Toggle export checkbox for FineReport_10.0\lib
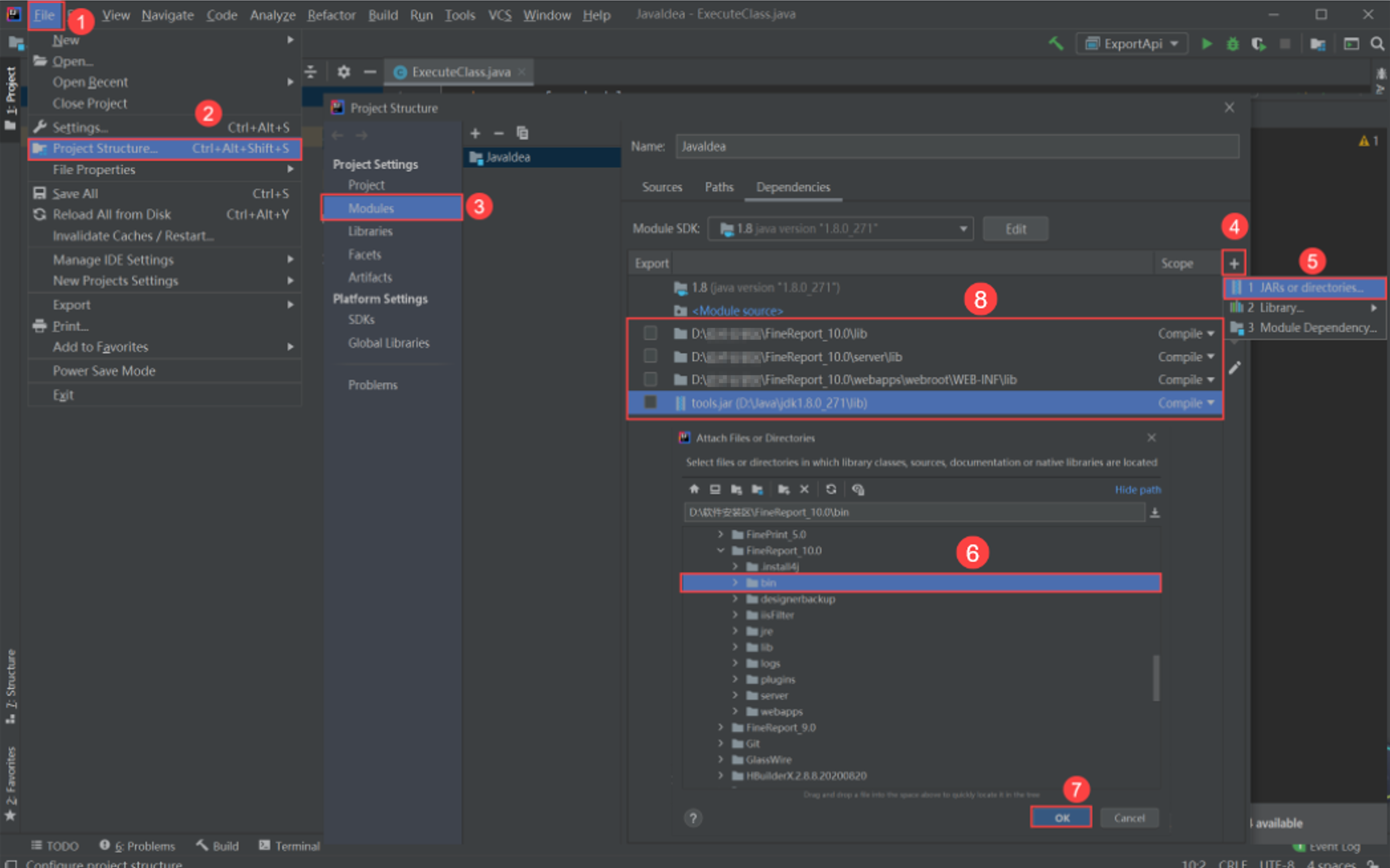This screenshot has height=868, width=1390. [x=650, y=333]
